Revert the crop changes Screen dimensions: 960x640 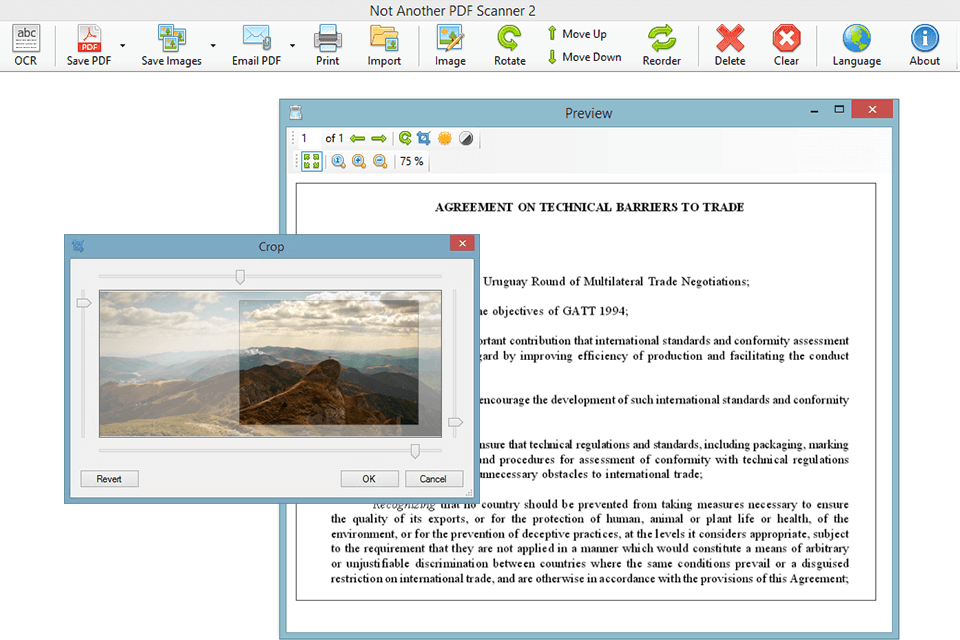[109, 479]
